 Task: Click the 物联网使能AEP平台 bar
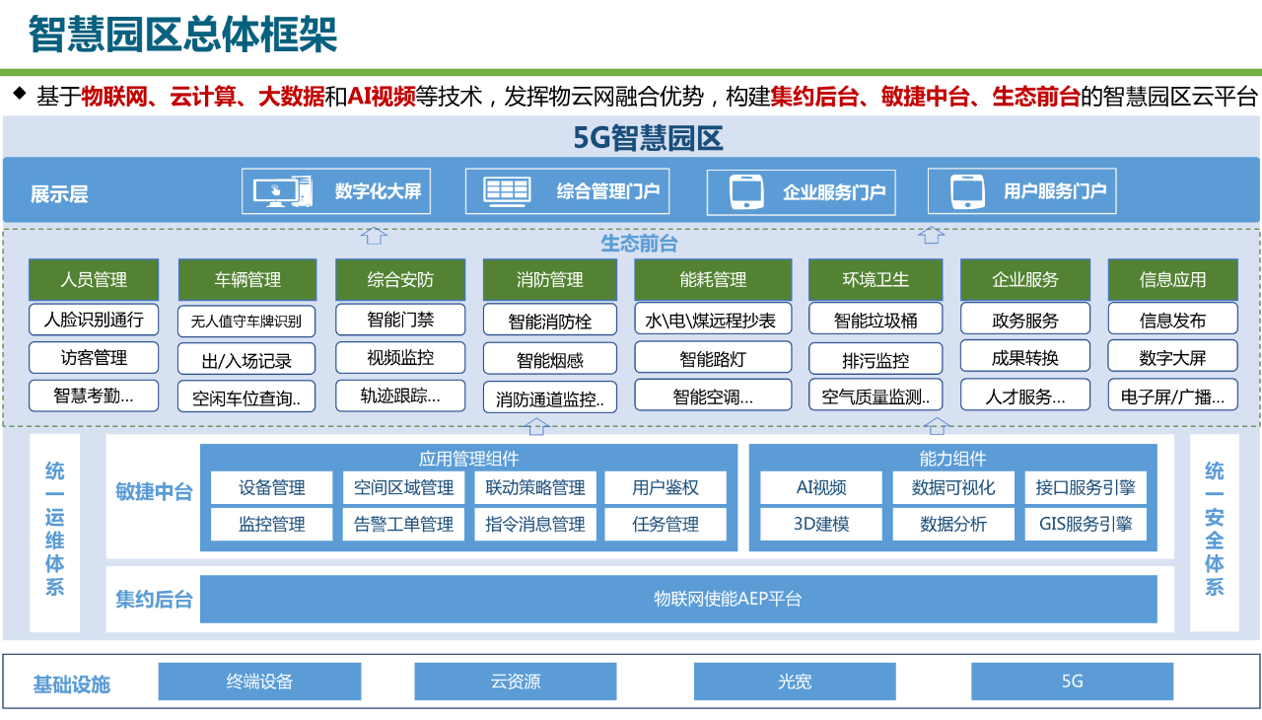pyautogui.click(x=678, y=600)
